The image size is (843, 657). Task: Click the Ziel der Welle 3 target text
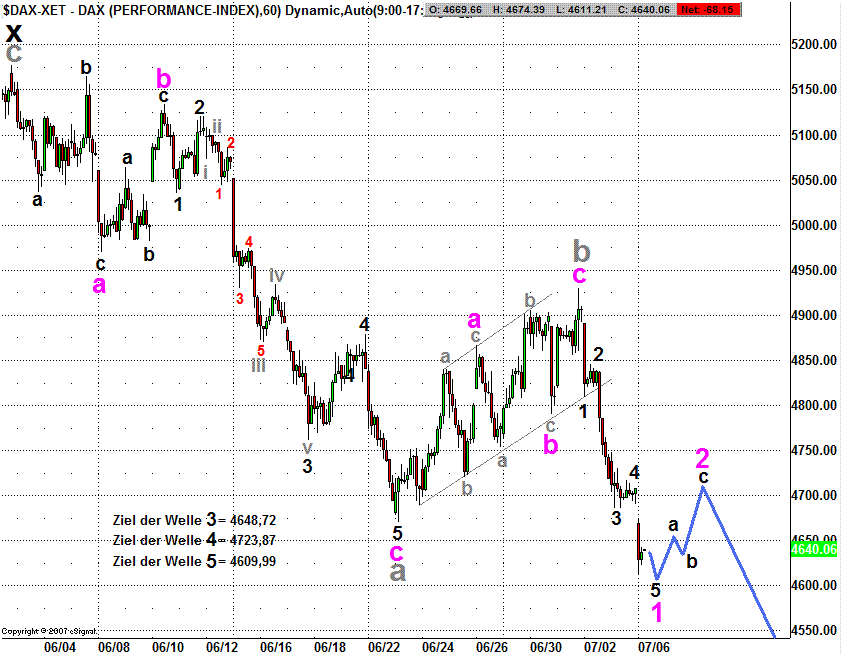click(x=194, y=520)
